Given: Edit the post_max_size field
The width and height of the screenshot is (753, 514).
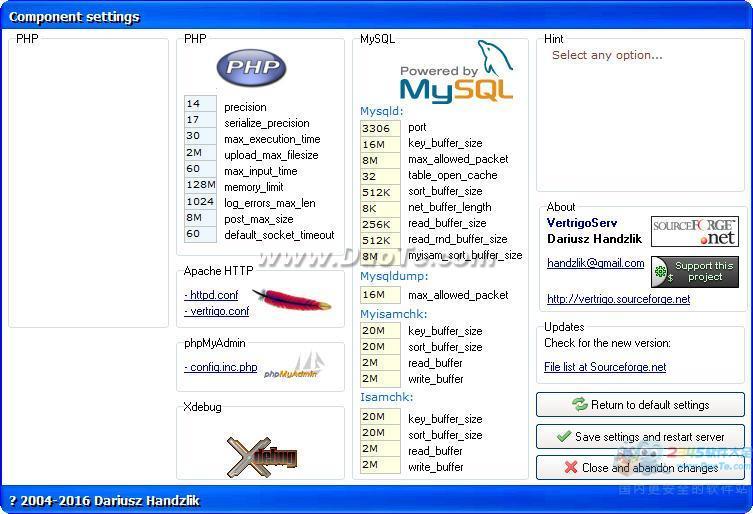Looking at the screenshot, I should tap(200, 218).
